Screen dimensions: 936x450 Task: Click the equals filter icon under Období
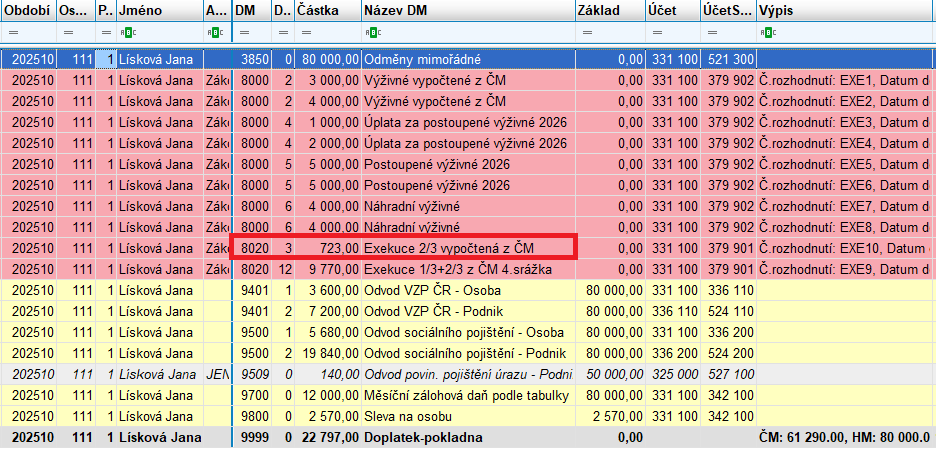pyautogui.click(x=12, y=33)
